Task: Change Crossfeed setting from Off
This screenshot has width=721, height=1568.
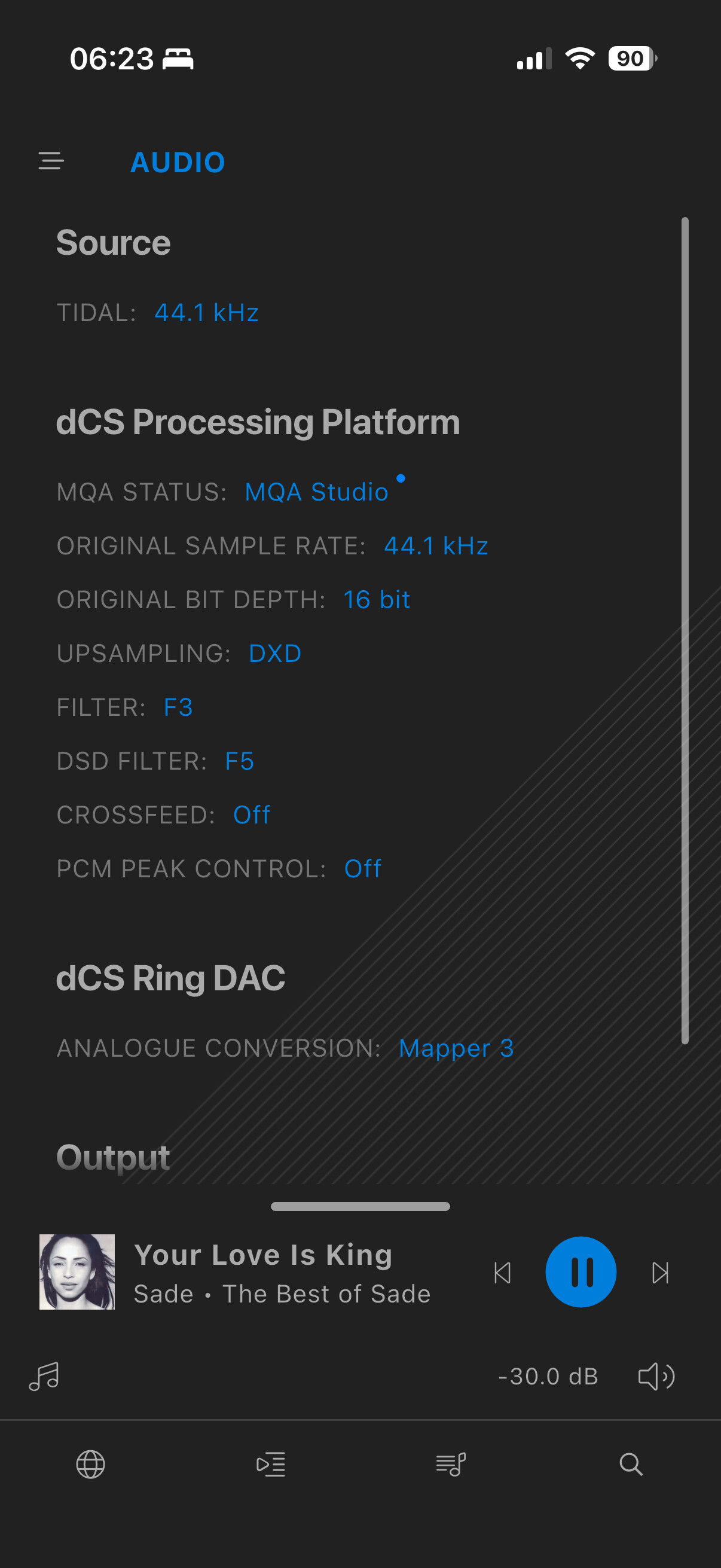Action: (x=252, y=815)
